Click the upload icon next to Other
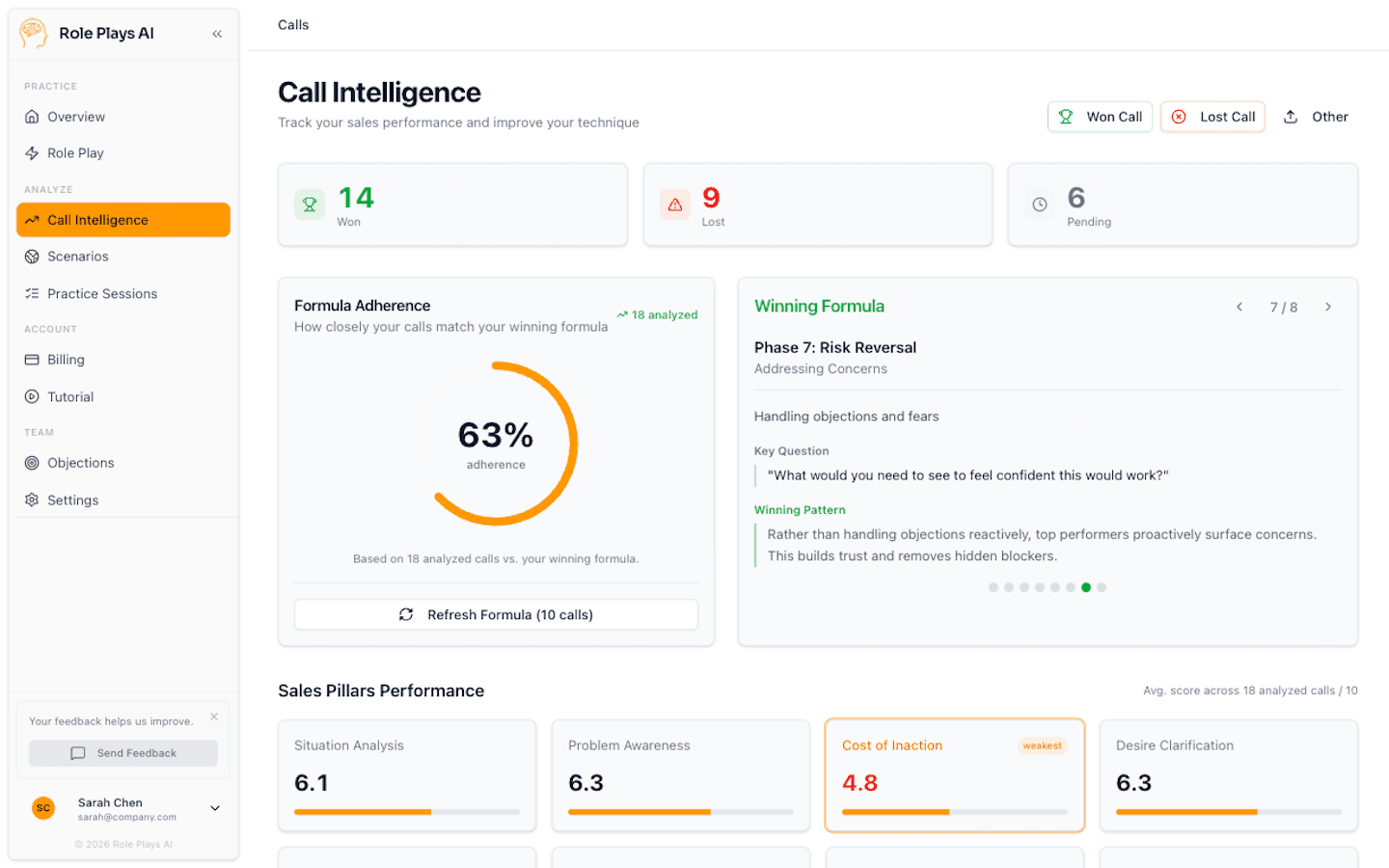Viewport: 1389px width, 868px height. (1291, 116)
